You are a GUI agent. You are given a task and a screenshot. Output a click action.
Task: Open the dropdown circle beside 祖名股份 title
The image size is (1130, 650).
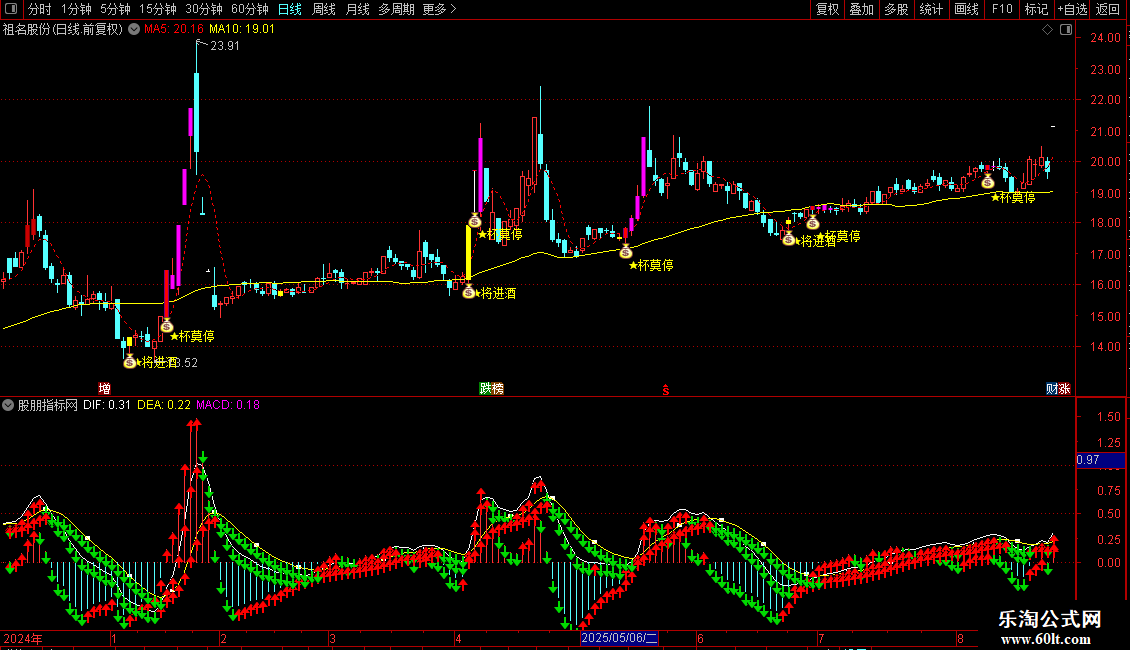pyautogui.click(x=134, y=29)
